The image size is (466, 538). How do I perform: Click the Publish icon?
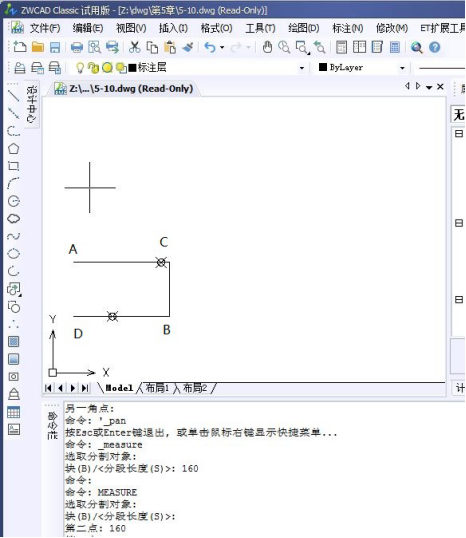[x=112, y=47]
